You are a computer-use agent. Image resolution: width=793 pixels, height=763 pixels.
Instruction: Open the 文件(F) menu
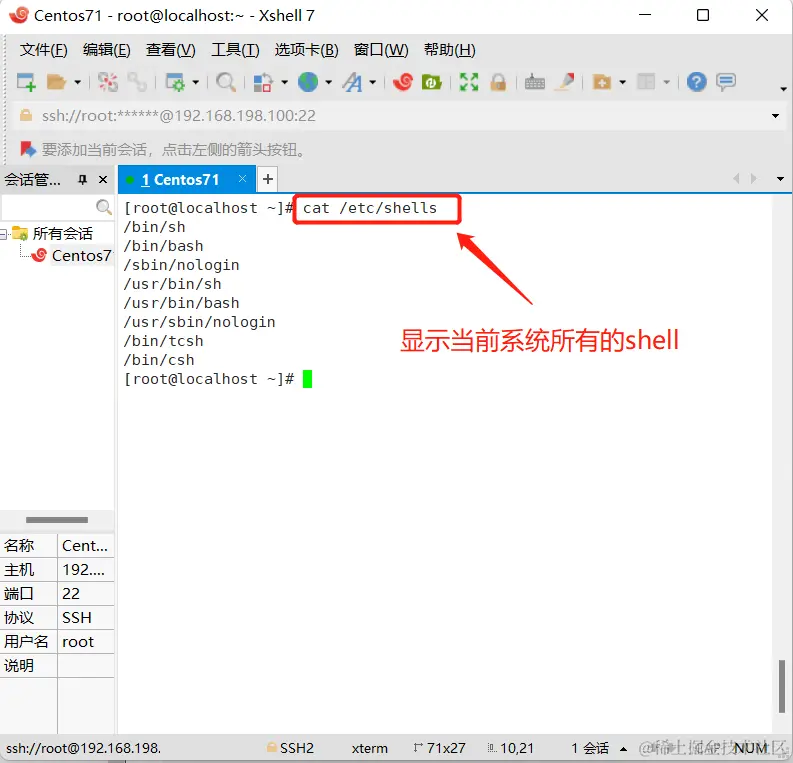(43, 50)
